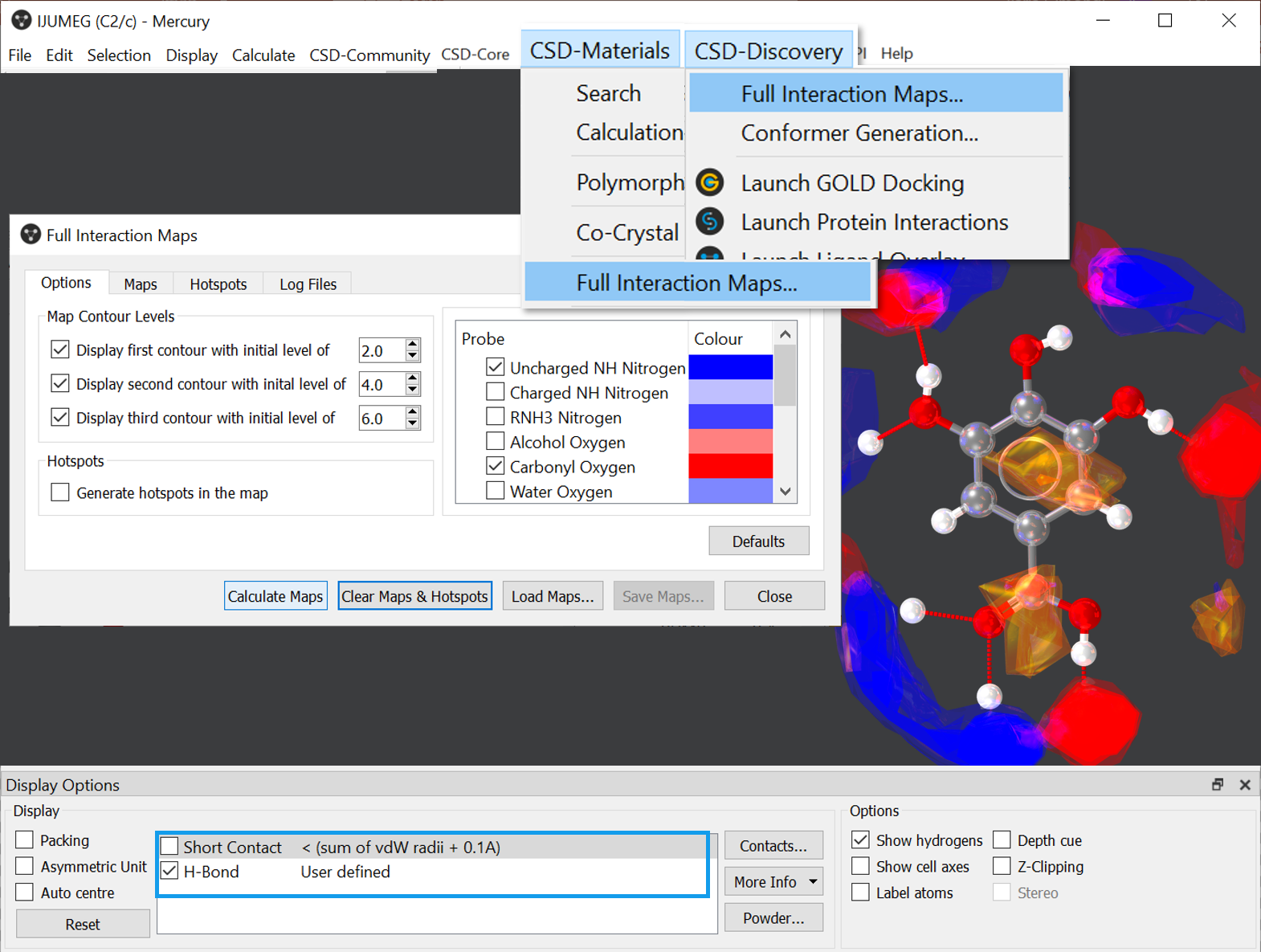Viewport: 1261px width, 952px height.
Task: Enable the Packing display checkbox
Action: [25, 840]
